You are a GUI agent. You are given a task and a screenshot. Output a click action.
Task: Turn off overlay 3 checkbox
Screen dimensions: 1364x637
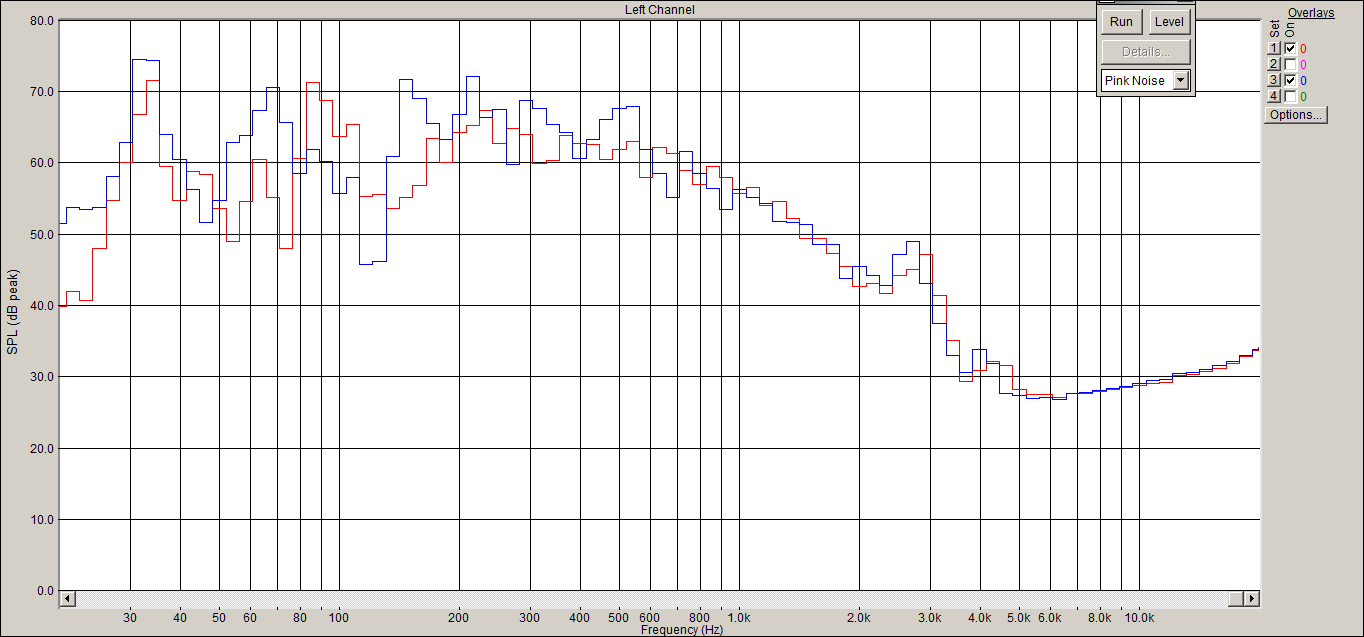coord(1290,80)
